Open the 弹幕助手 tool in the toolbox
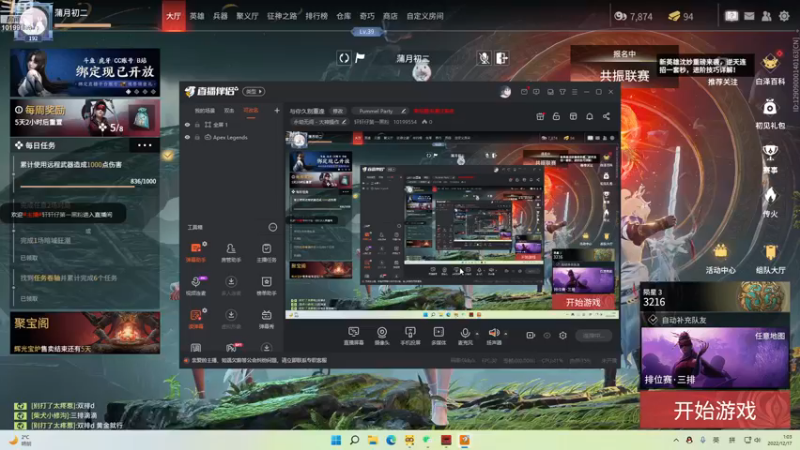 (x=196, y=251)
